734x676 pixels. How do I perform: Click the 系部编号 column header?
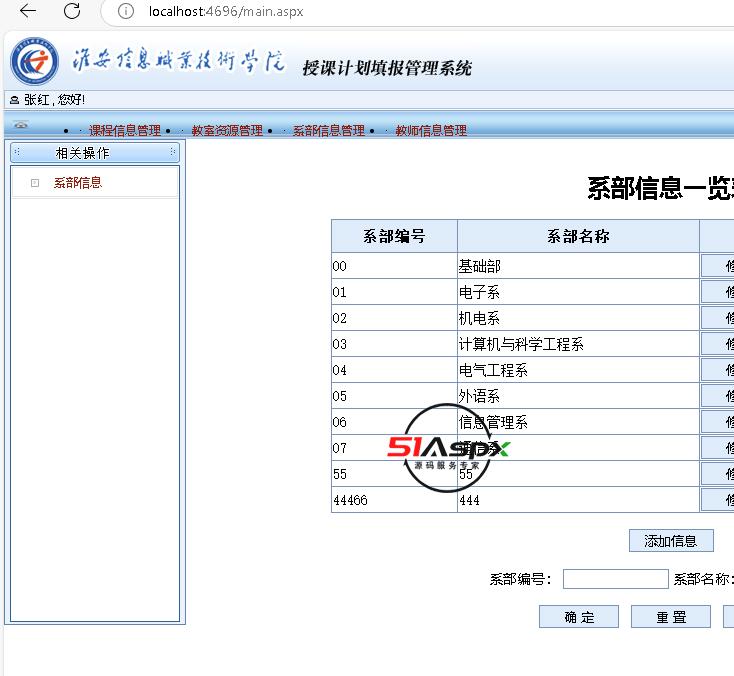pyautogui.click(x=394, y=236)
